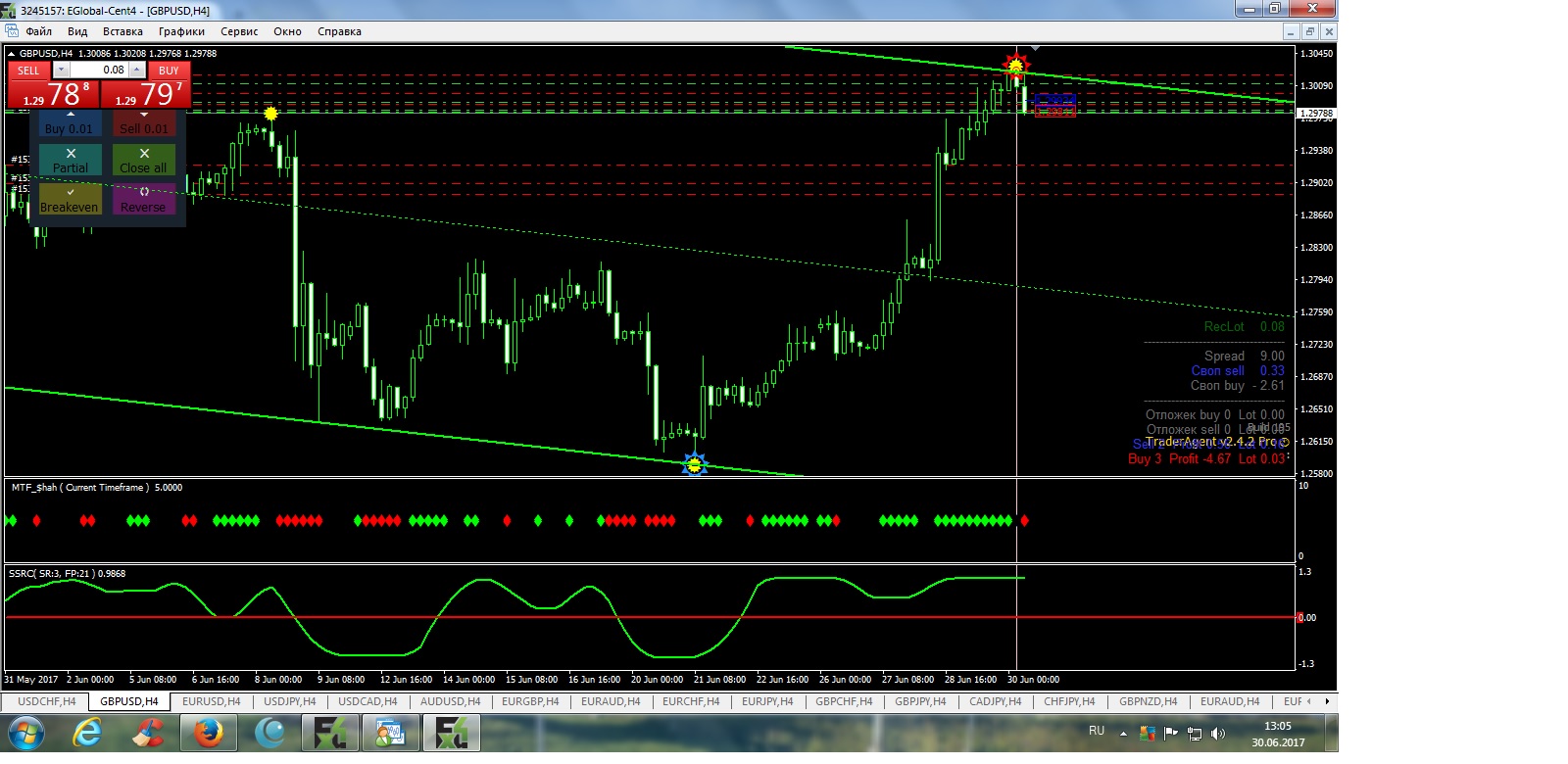Open the Вставка menu

click(x=122, y=31)
